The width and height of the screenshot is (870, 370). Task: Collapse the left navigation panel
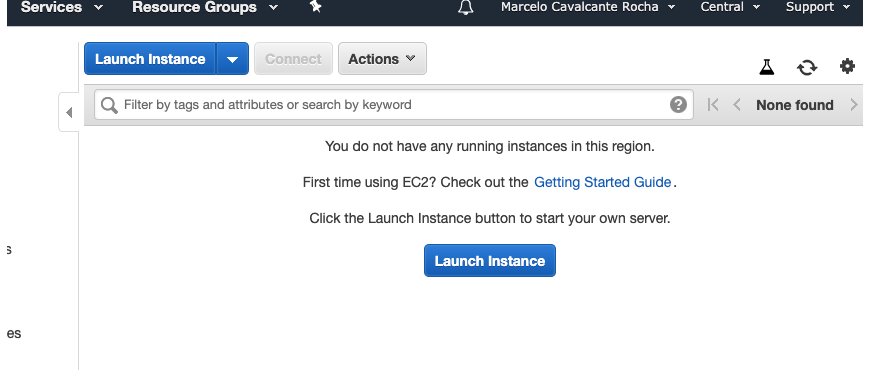tap(69, 112)
